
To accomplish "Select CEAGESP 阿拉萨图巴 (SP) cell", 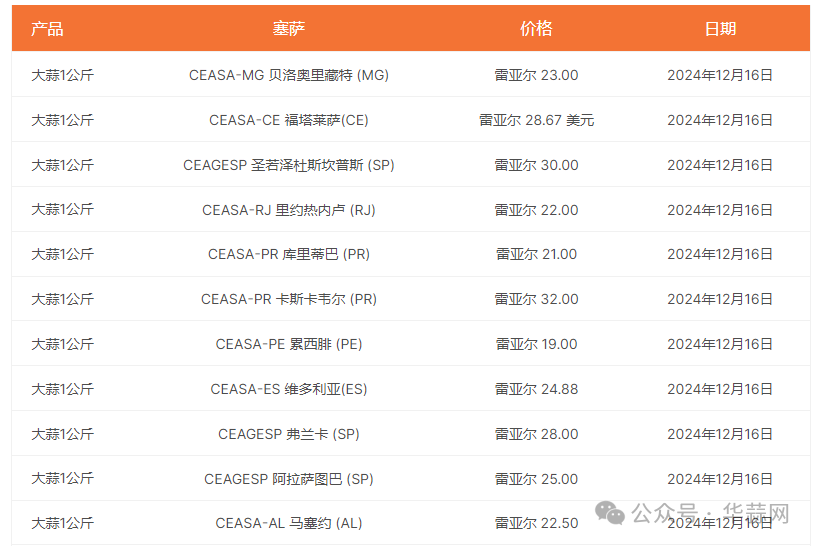I will [289, 479].
